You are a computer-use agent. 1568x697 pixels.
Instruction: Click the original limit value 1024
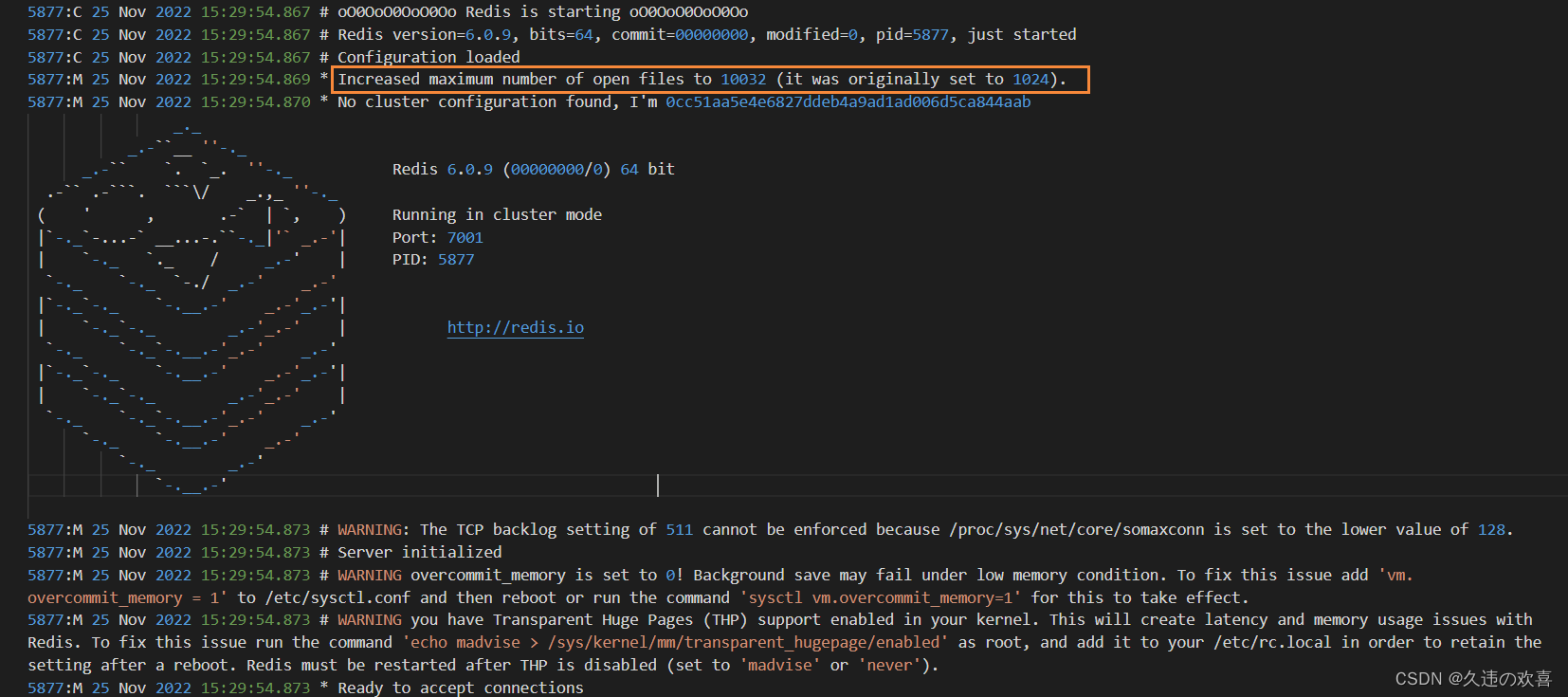(x=1030, y=80)
